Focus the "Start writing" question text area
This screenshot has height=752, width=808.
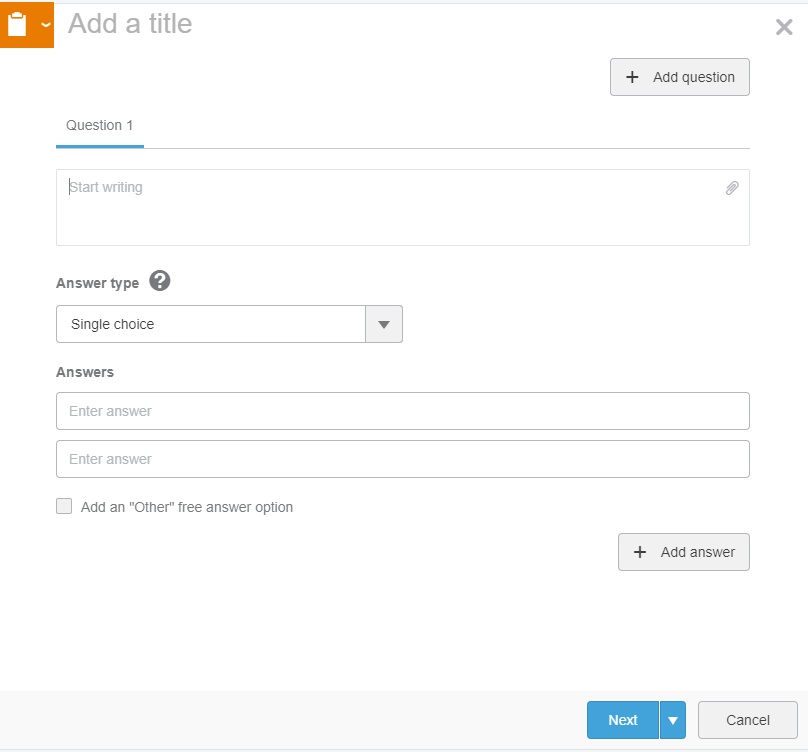390,207
